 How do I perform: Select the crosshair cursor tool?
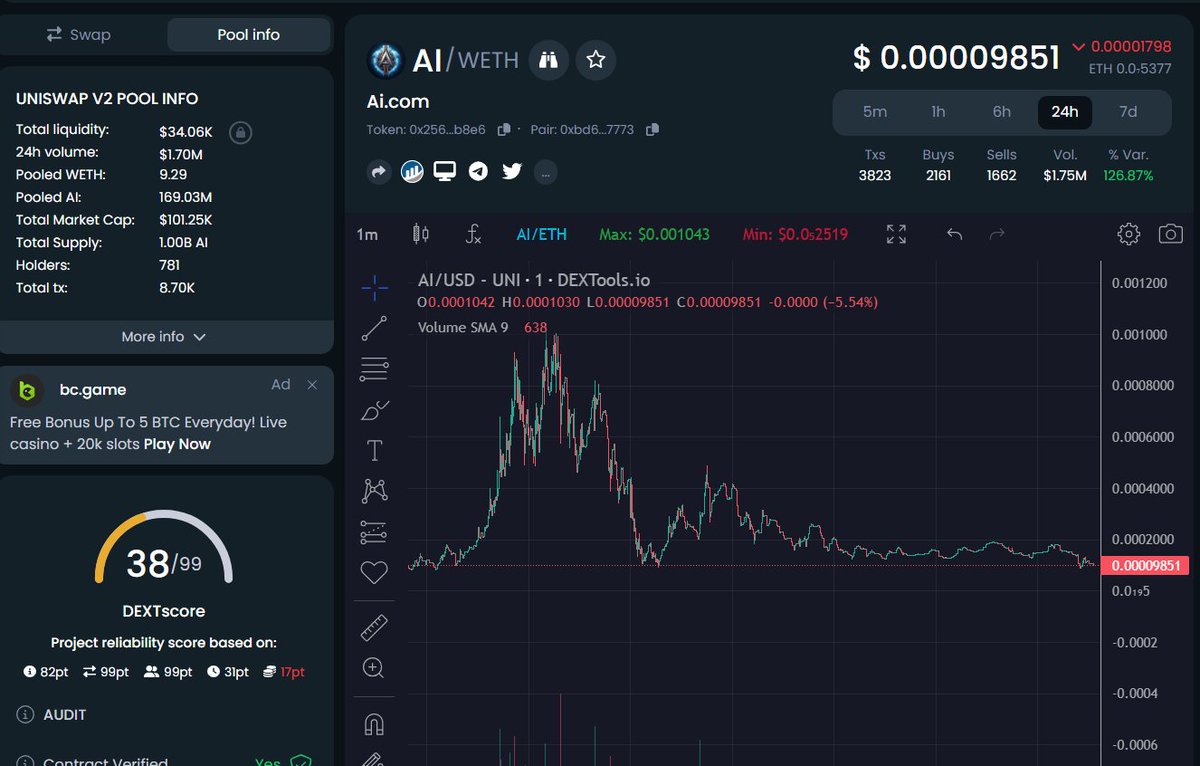(374, 288)
